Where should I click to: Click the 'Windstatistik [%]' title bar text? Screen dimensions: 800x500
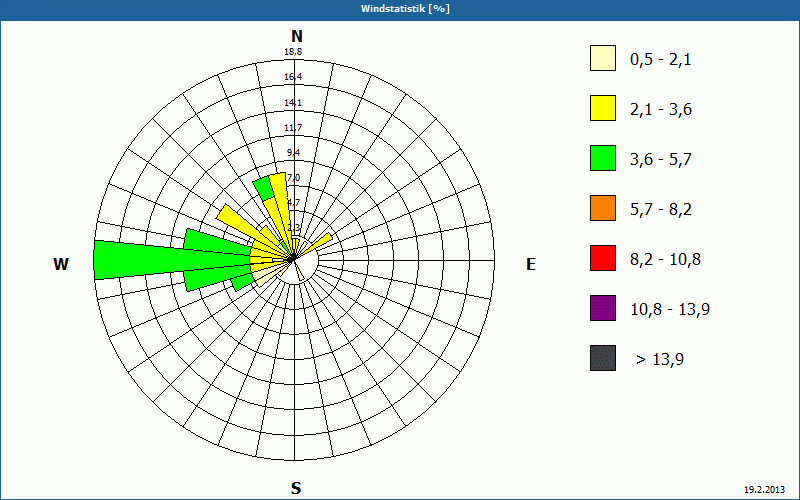point(405,9)
